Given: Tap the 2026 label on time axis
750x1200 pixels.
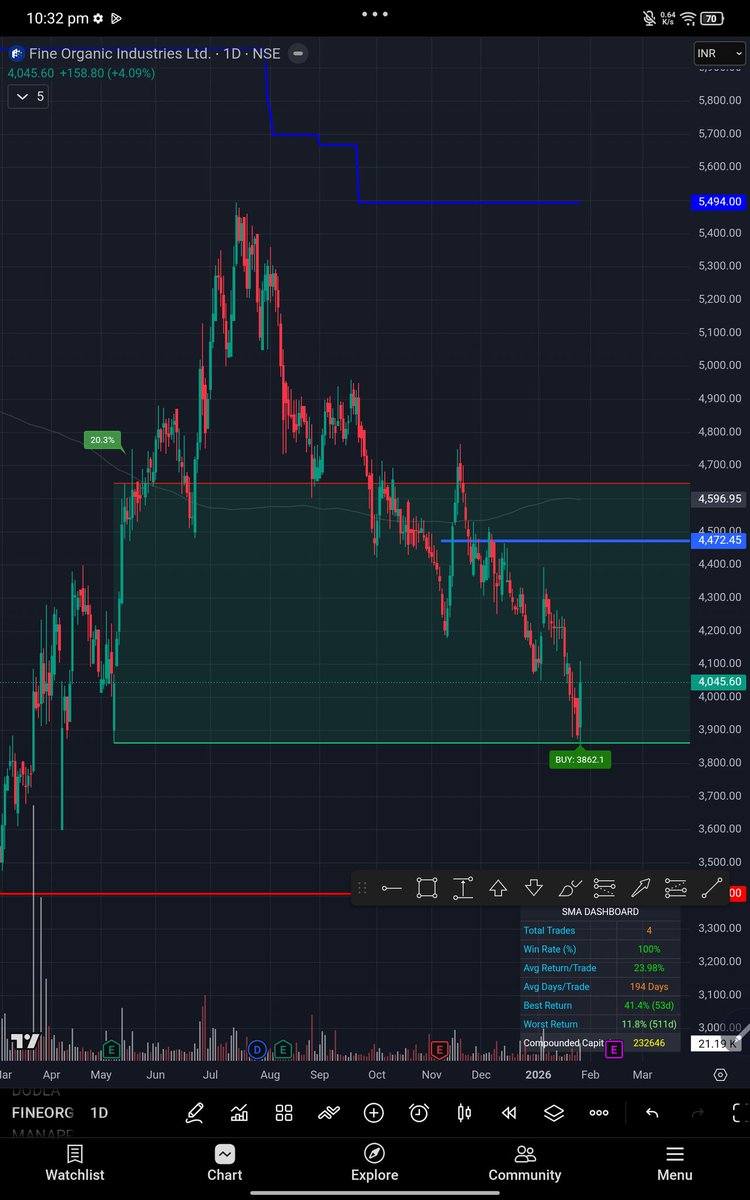Looking at the screenshot, I should (x=537, y=1075).
